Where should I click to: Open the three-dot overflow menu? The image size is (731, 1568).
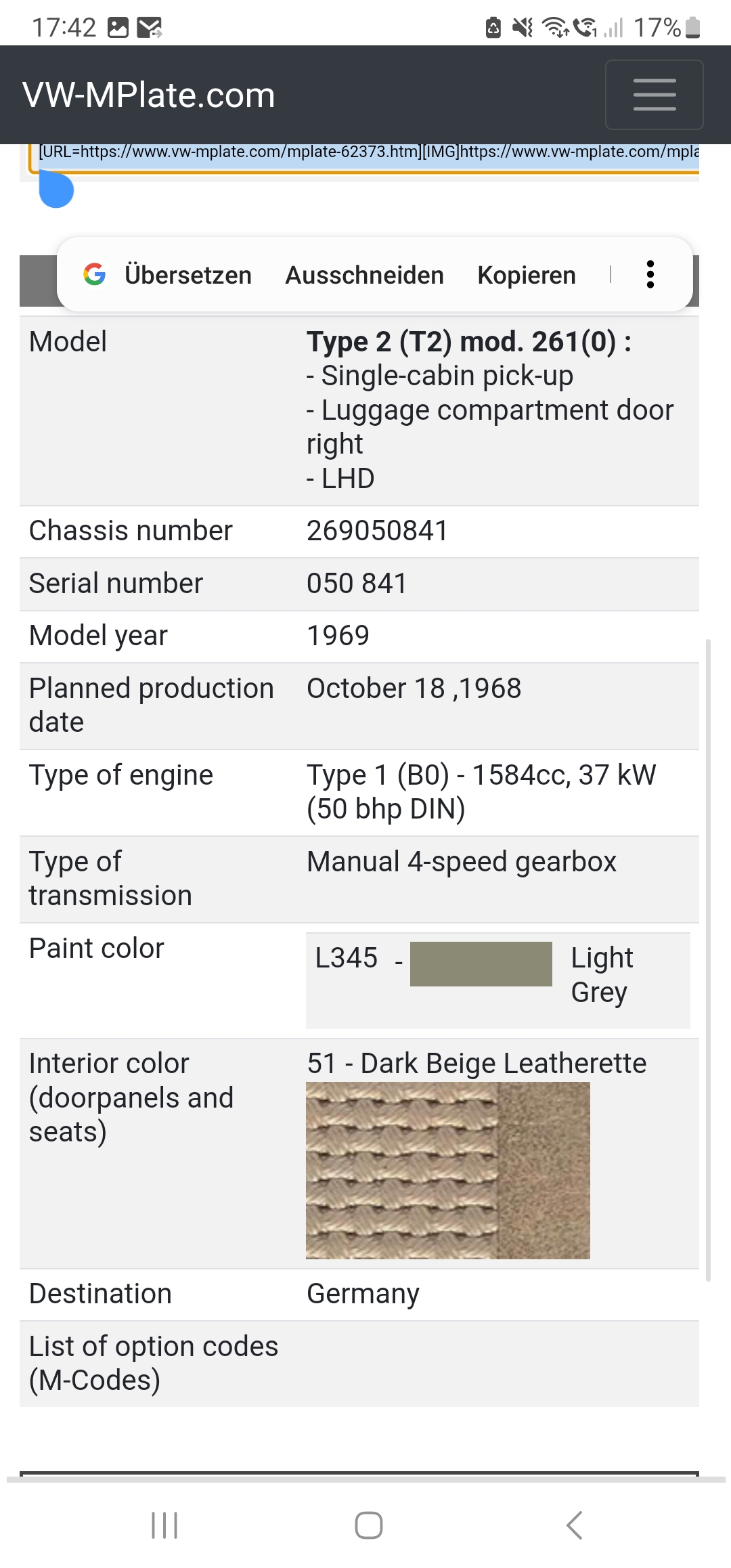650,274
